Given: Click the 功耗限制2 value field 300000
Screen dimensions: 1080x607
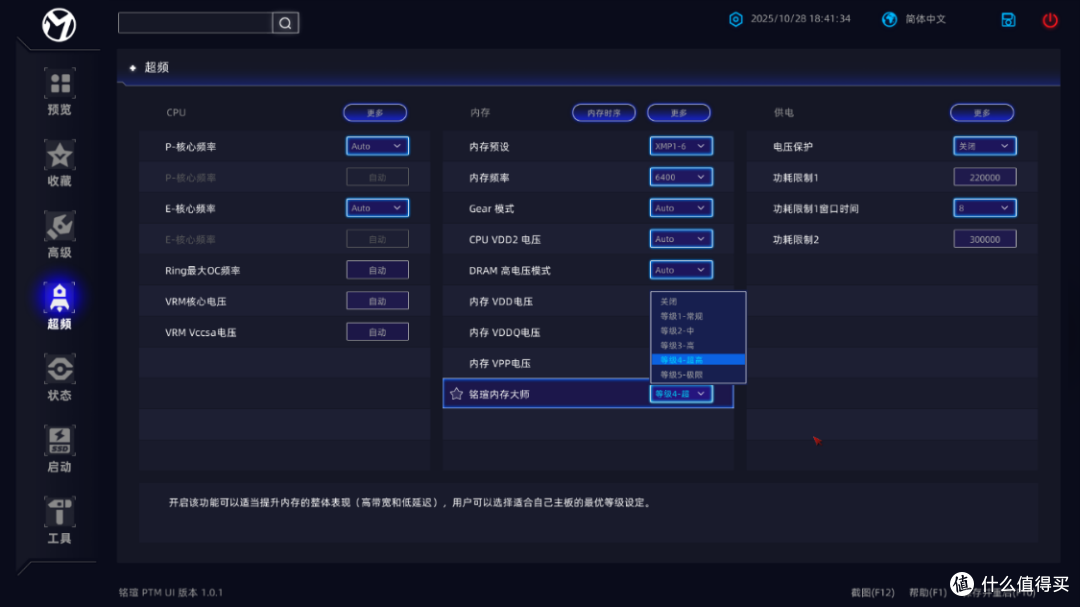Looking at the screenshot, I should tap(984, 239).
